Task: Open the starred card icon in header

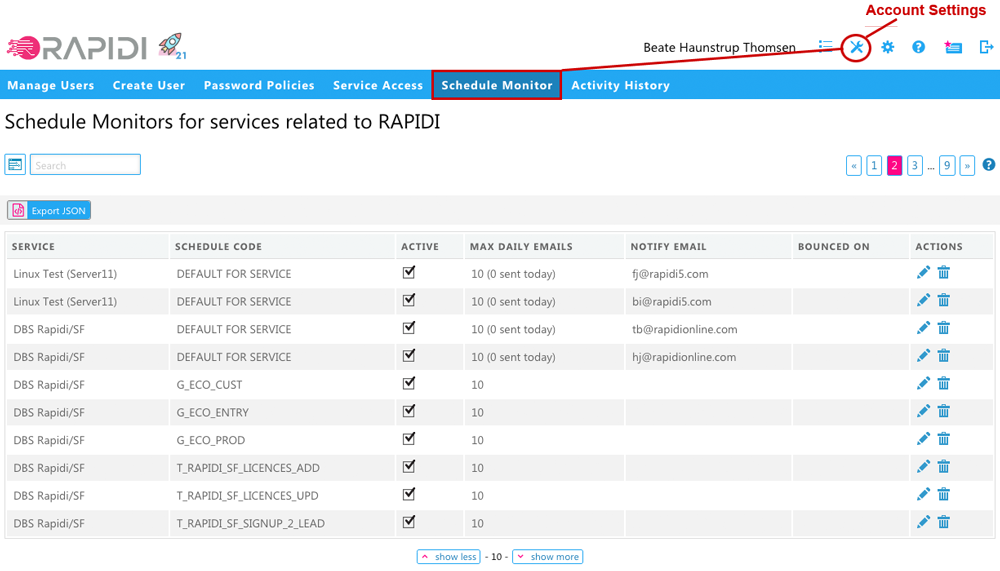Action: [953, 47]
